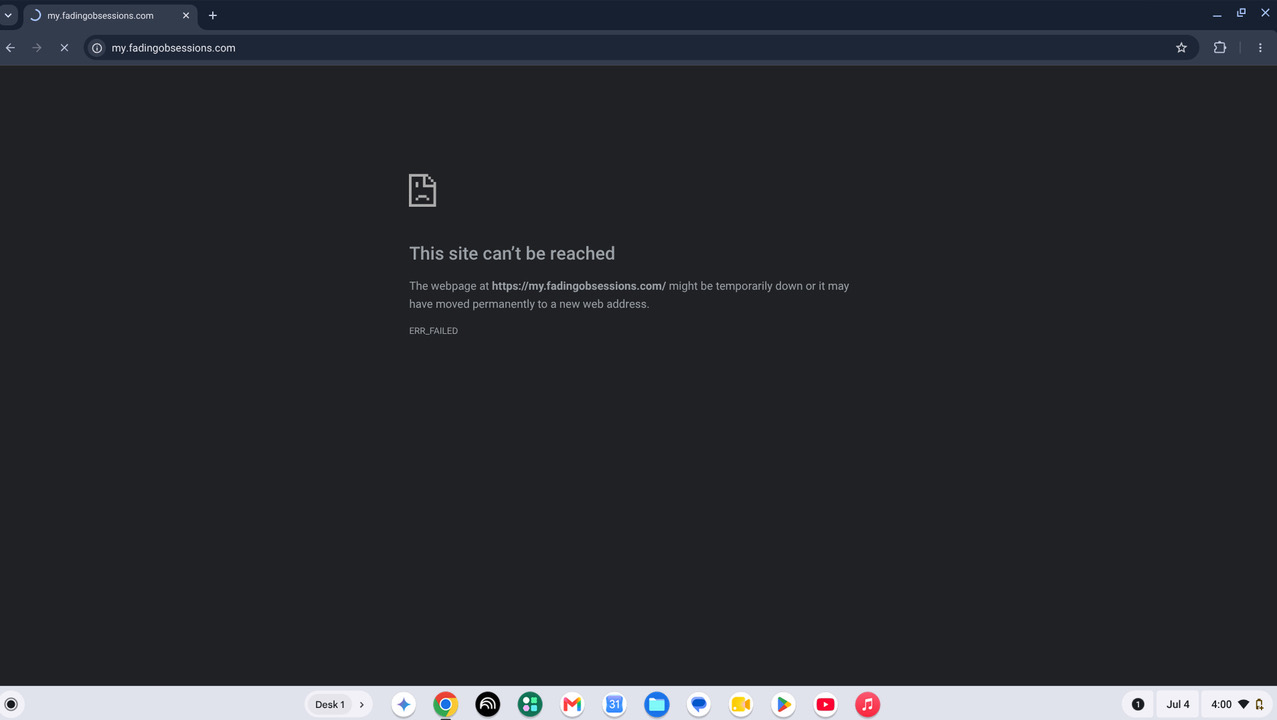Go back to the previous page
Viewport: 1277px width, 720px height.
tap(11, 48)
